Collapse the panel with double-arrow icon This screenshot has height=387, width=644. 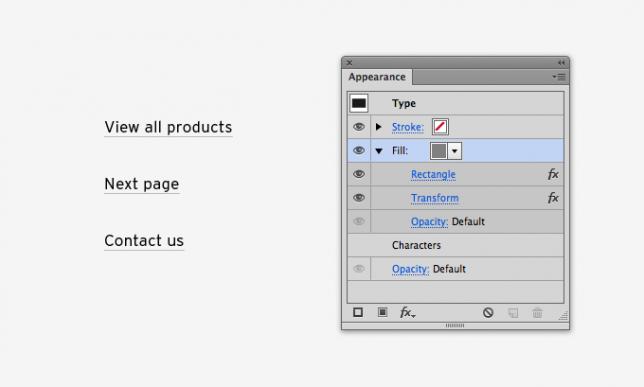[x=561, y=63]
